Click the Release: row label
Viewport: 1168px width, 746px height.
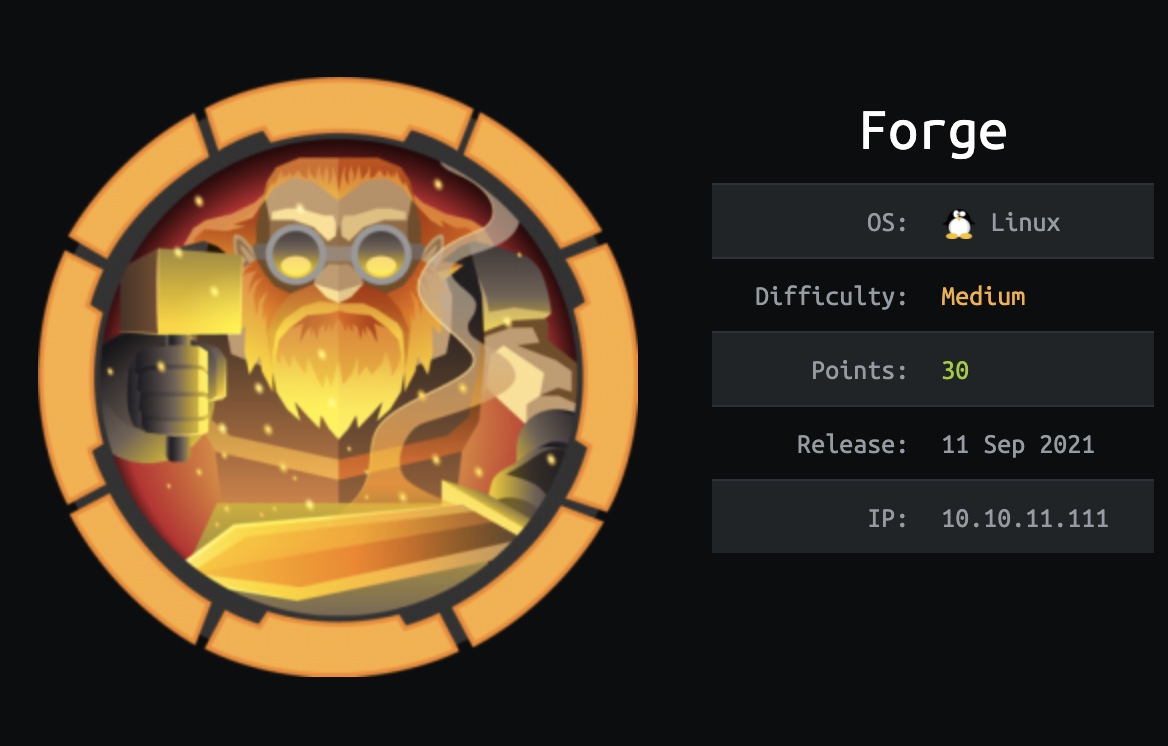852,445
